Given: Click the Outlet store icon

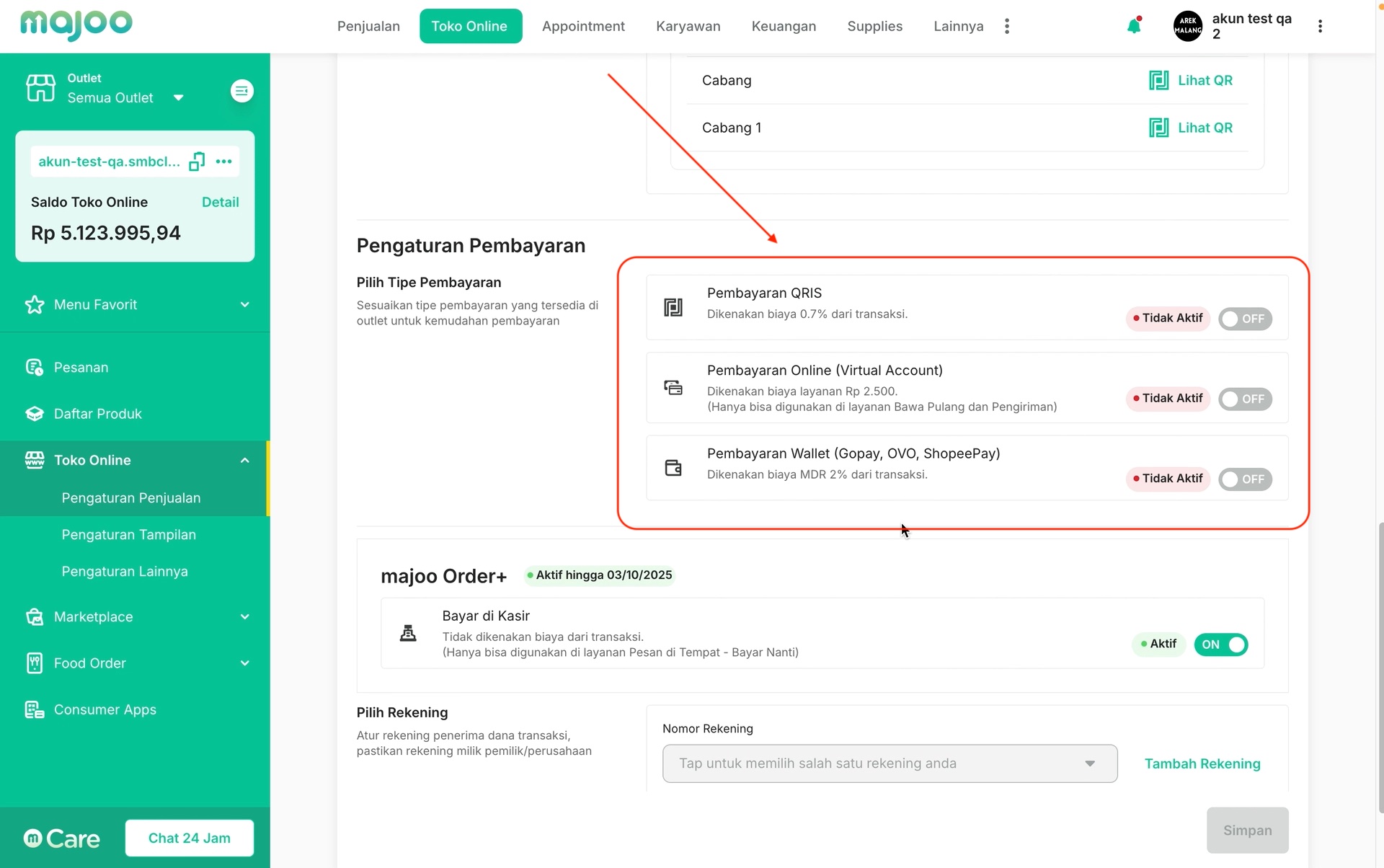Looking at the screenshot, I should (40, 88).
